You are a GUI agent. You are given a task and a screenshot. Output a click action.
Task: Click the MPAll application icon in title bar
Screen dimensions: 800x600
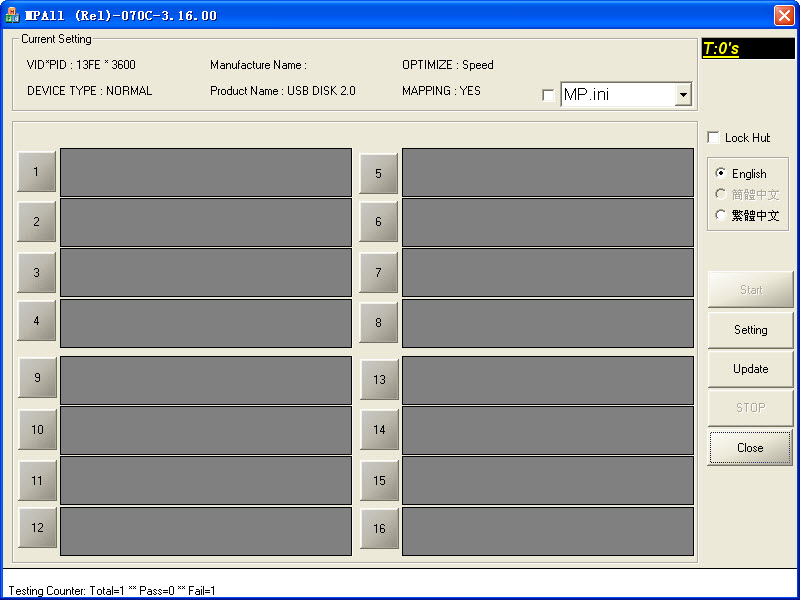12,15
